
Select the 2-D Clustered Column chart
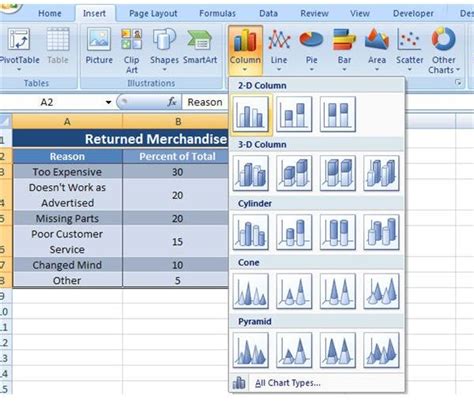(x=251, y=114)
